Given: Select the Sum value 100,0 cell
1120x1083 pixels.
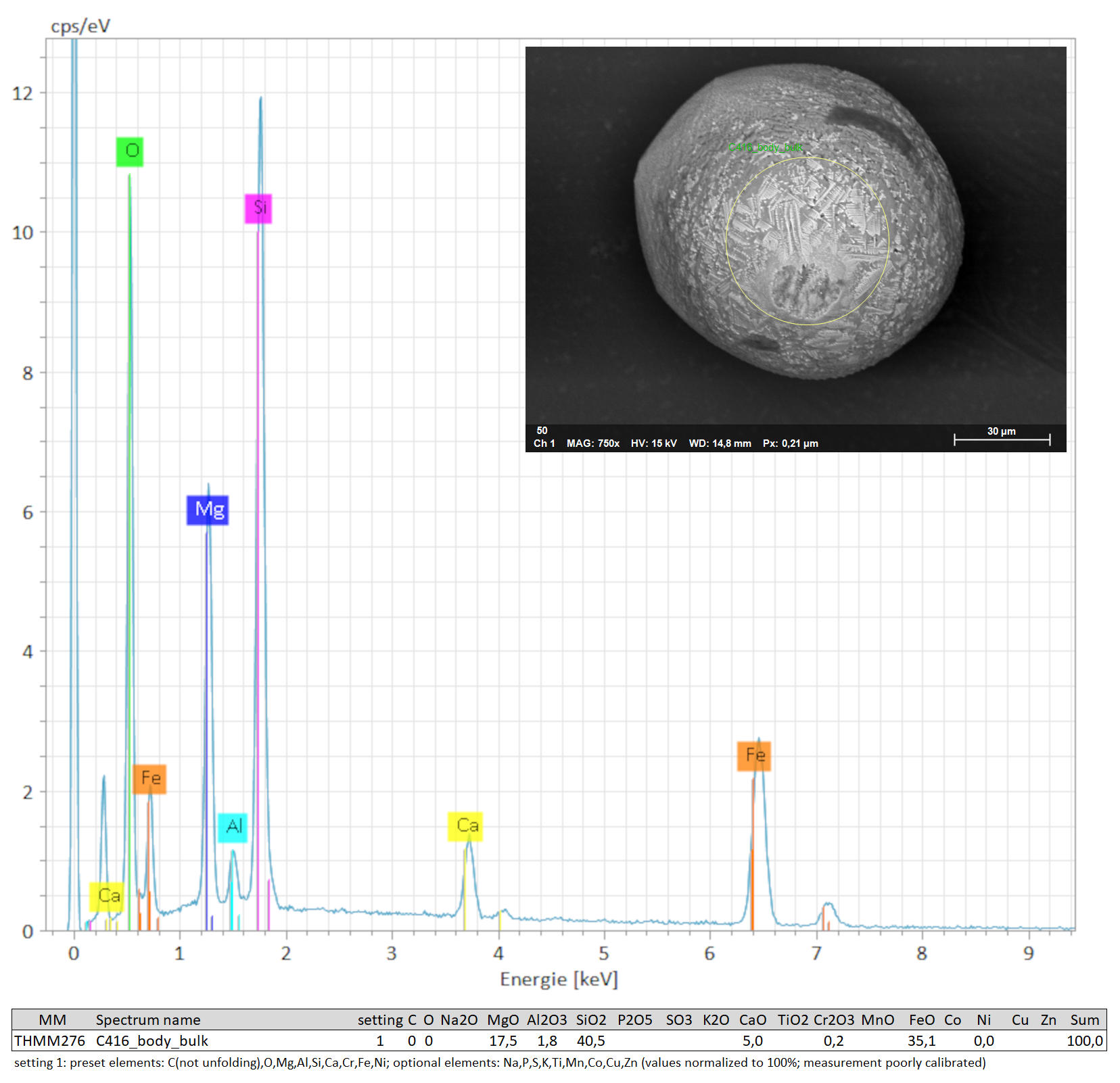Looking at the screenshot, I should coord(1084,1041).
